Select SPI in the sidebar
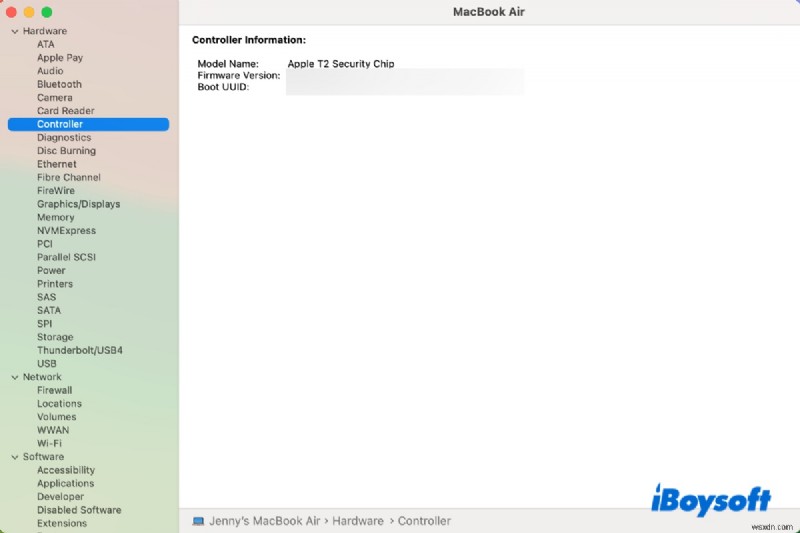 (44, 324)
